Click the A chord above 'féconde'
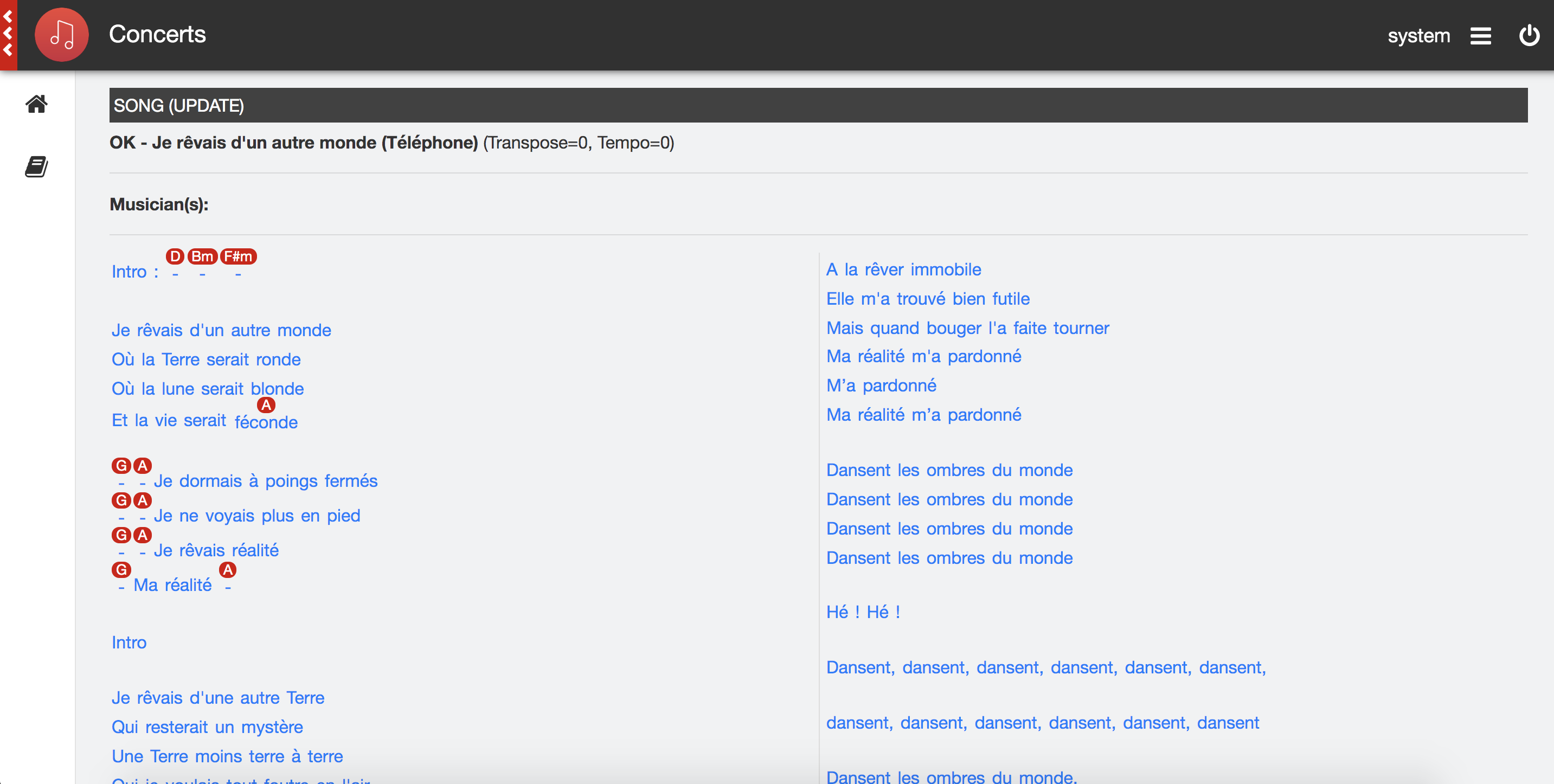1554x784 pixels. (266, 405)
